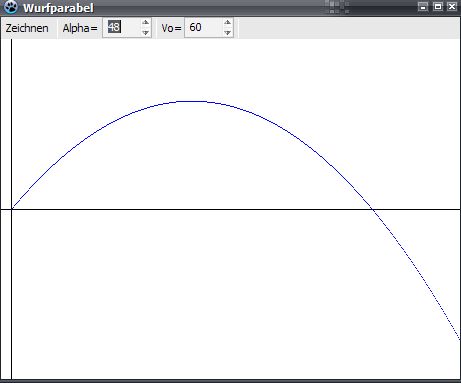
Task: Increase the Vo value with up arrow
Action: (227, 22)
